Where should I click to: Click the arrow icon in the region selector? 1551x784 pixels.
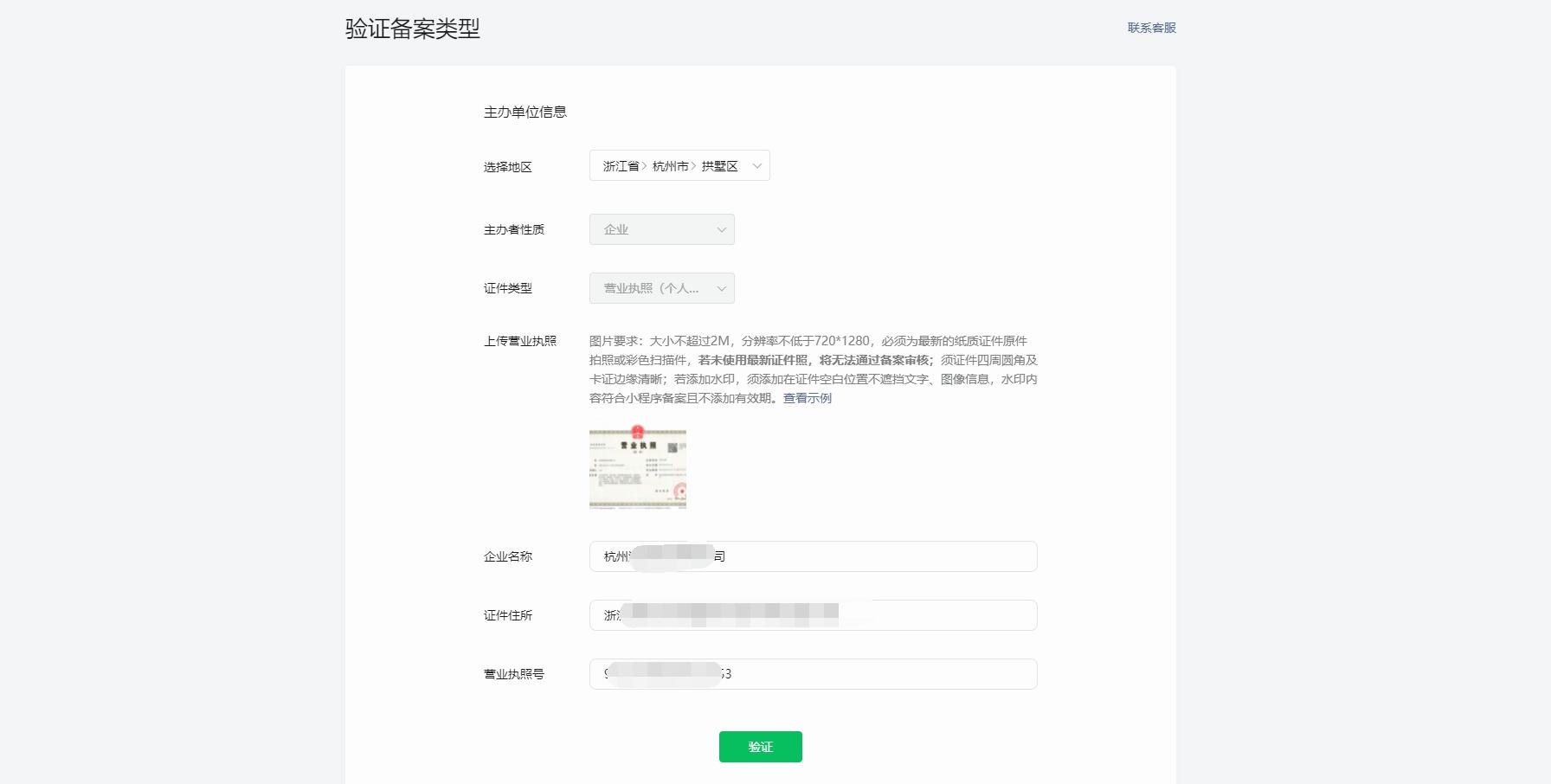click(756, 166)
